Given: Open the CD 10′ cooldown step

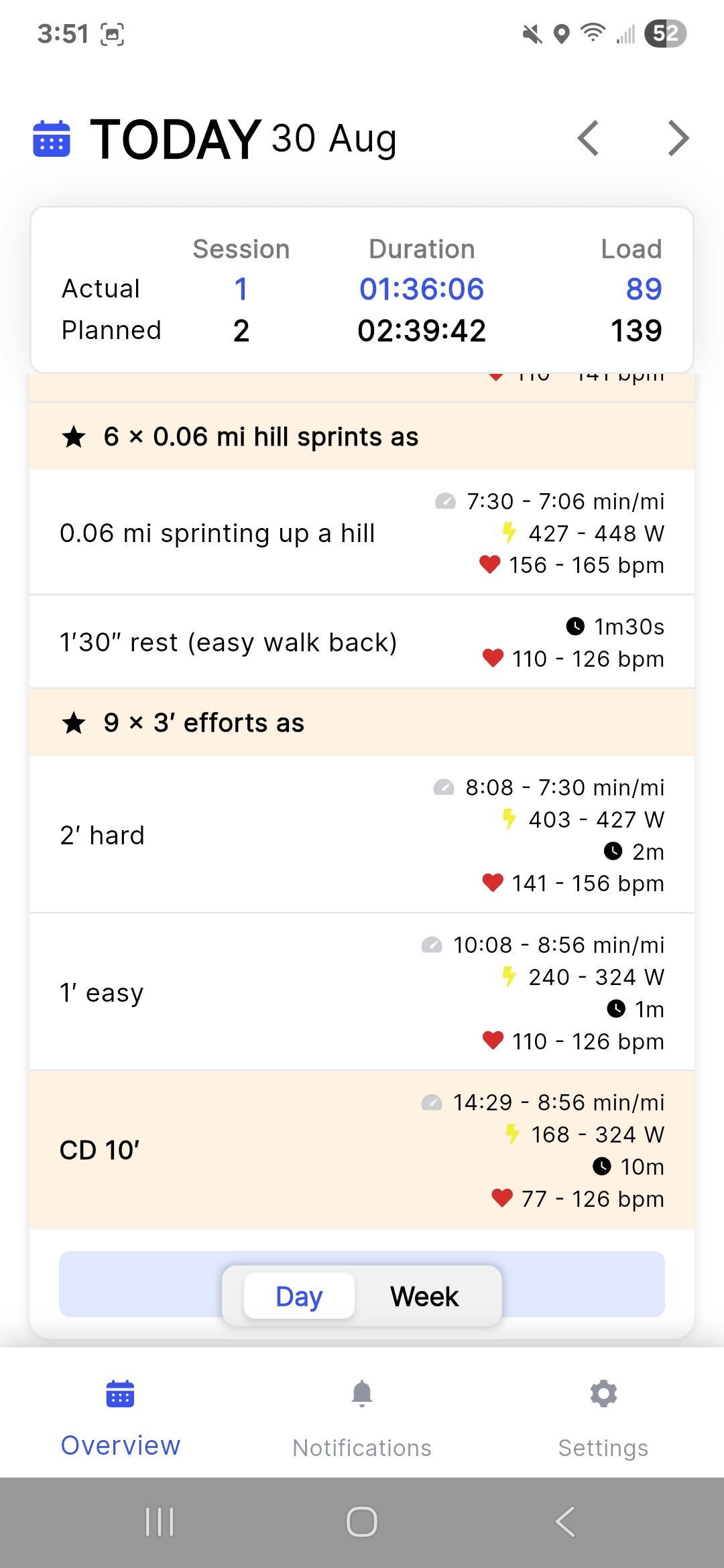Looking at the screenshot, I should coord(362,1150).
